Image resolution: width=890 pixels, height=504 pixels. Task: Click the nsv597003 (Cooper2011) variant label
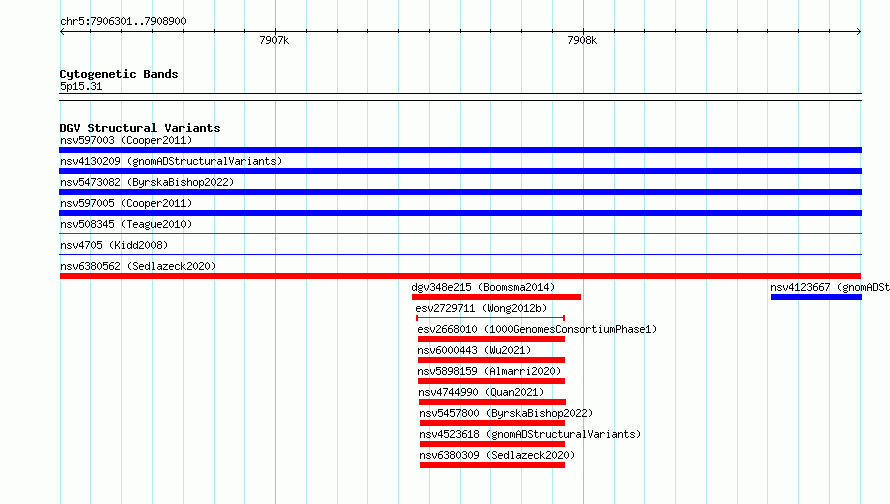[126, 140]
